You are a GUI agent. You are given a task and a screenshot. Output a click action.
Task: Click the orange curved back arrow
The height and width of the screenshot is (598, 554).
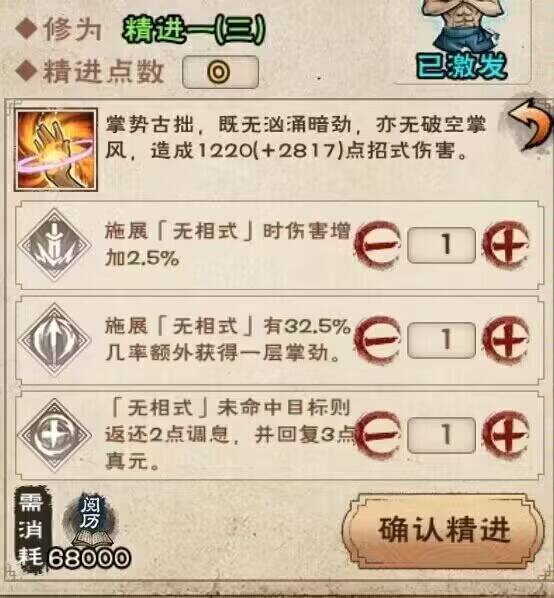[532, 124]
